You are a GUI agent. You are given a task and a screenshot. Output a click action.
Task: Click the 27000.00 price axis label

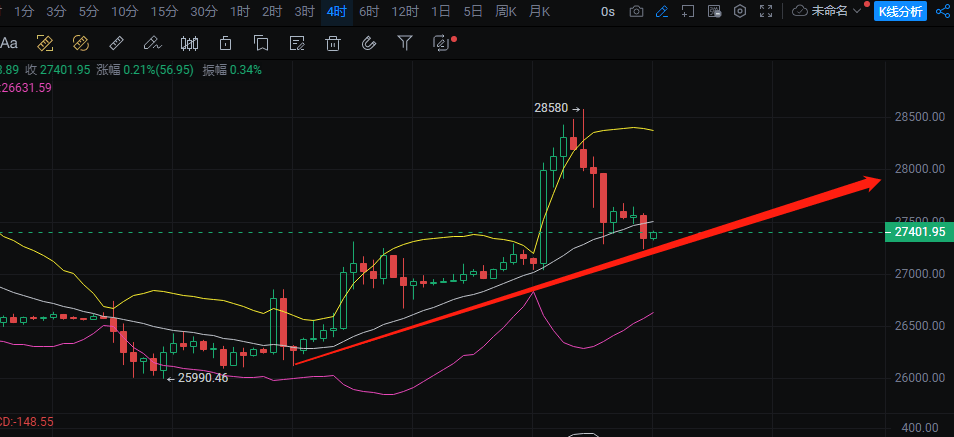pos(919,273)
